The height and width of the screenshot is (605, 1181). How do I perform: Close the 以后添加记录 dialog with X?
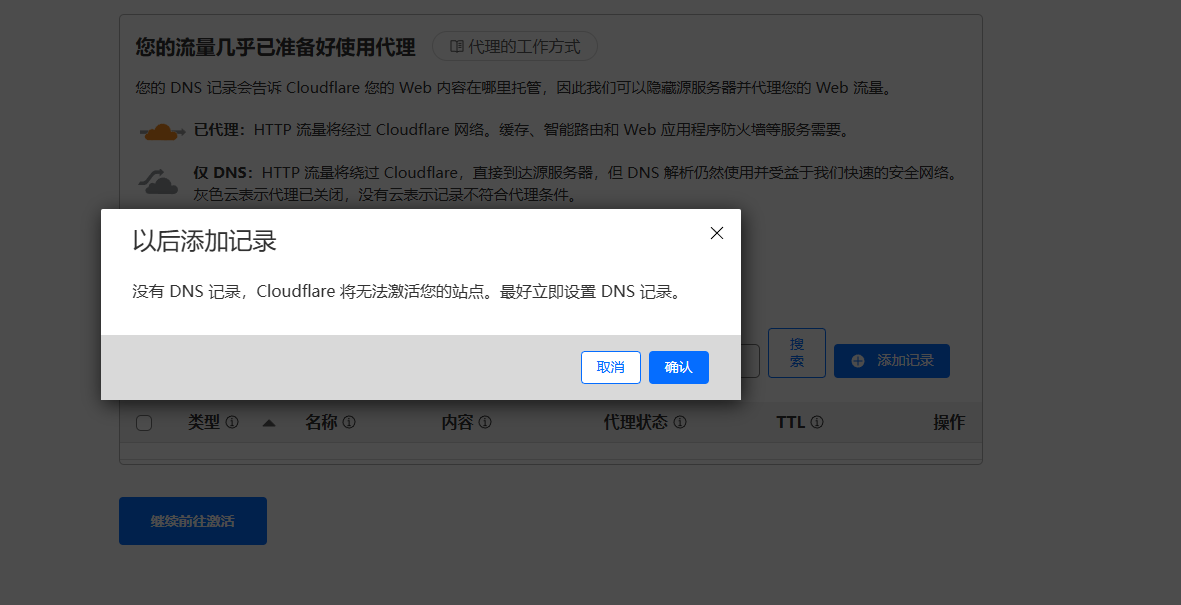pos(716,234)
